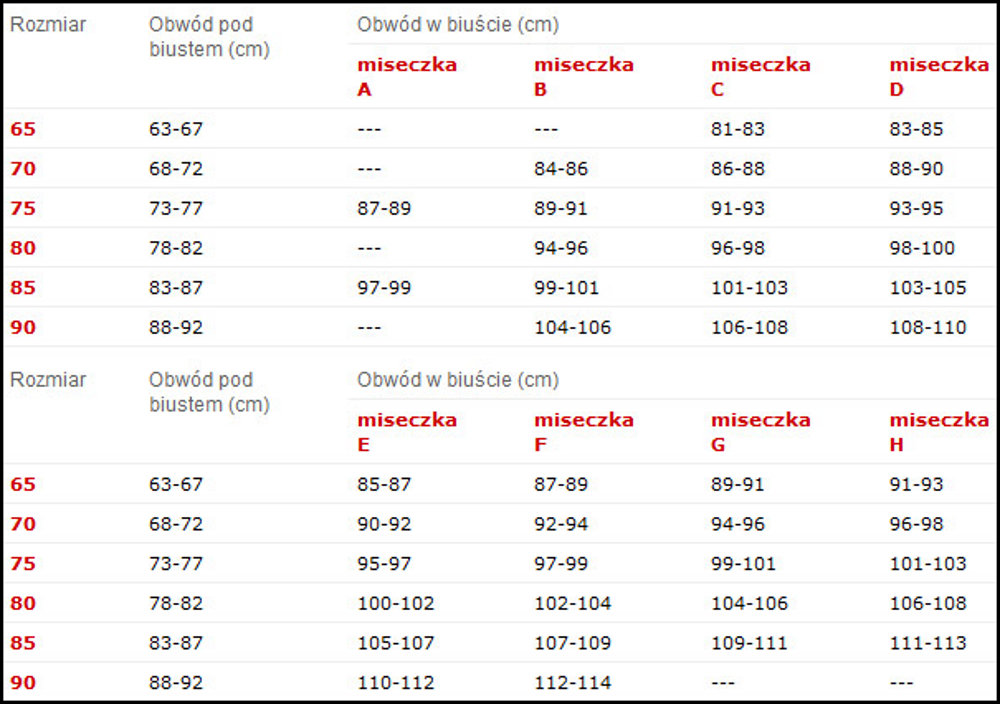Select size 90 in the bottom table

pos(23,682)
